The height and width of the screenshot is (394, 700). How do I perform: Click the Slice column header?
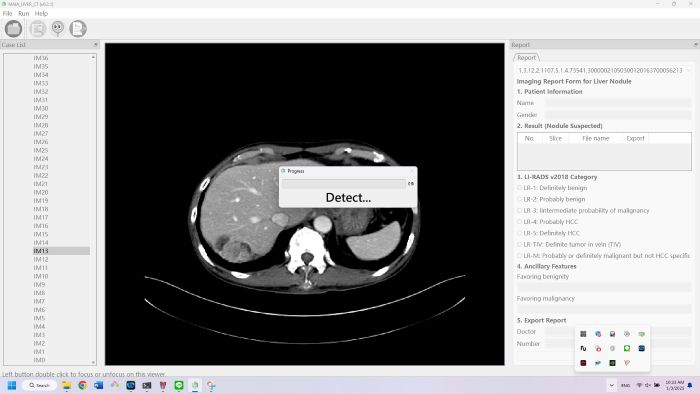[x=556, y=138]
